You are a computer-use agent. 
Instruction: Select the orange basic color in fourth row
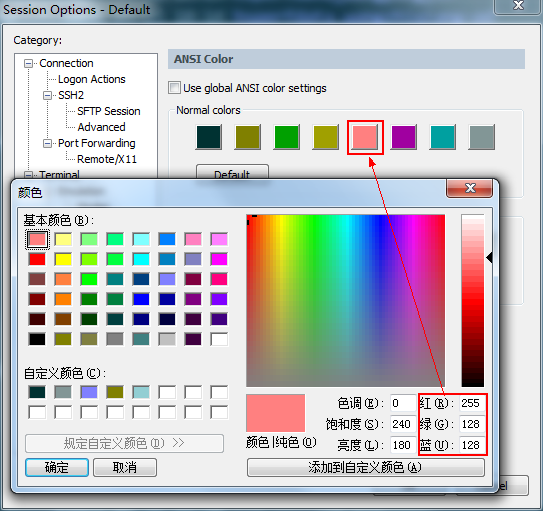coord(63,299)
